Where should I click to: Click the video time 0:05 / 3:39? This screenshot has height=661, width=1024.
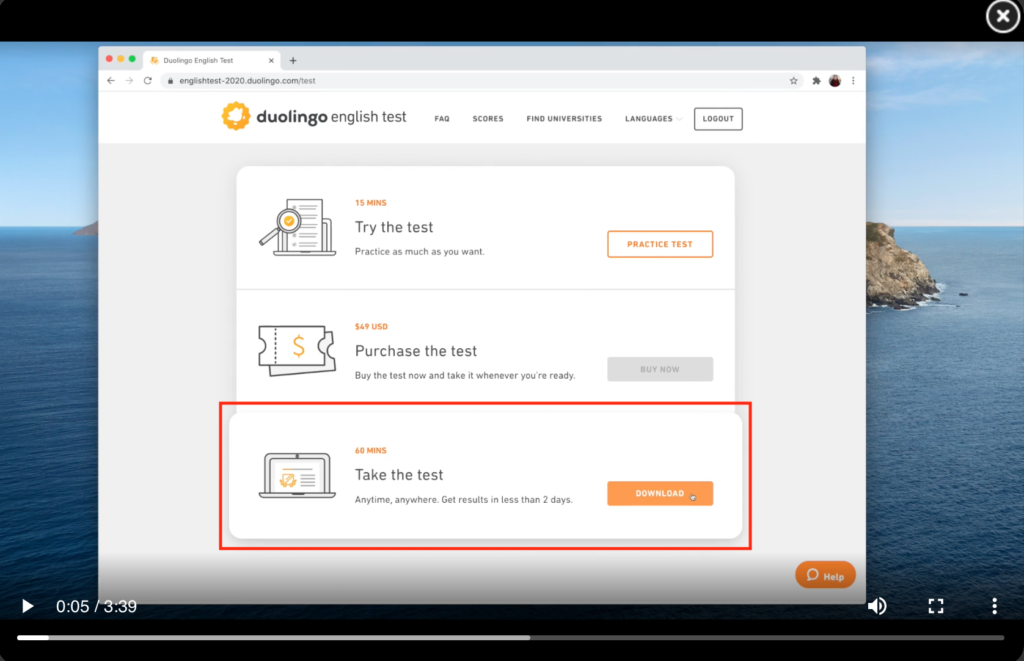tap(96, 606)
